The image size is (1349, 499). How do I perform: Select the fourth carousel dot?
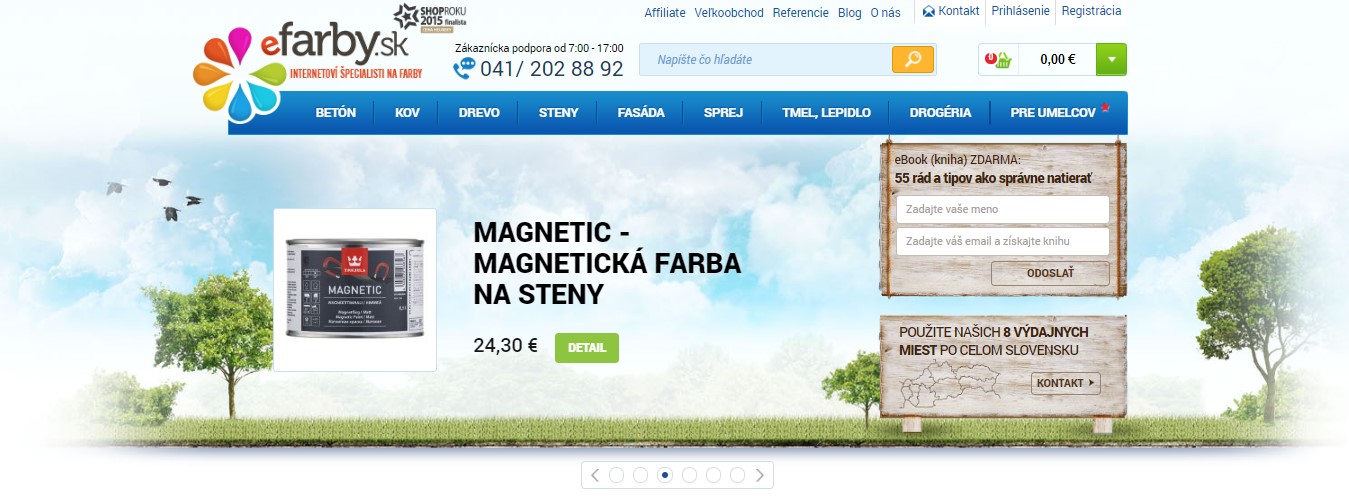pyautogui.click(x=689, y=475)
